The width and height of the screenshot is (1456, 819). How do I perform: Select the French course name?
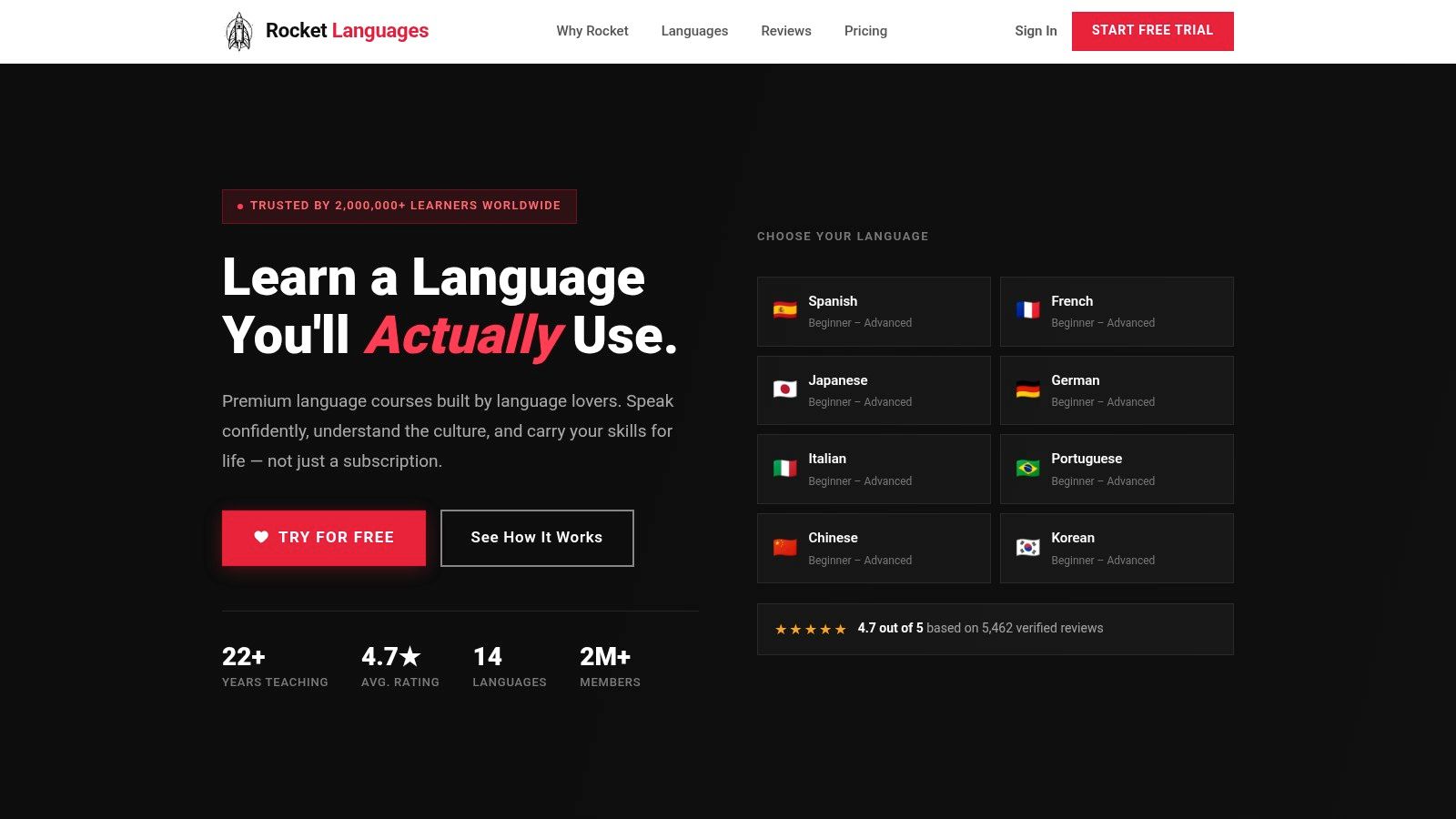tap(1072, 301)
